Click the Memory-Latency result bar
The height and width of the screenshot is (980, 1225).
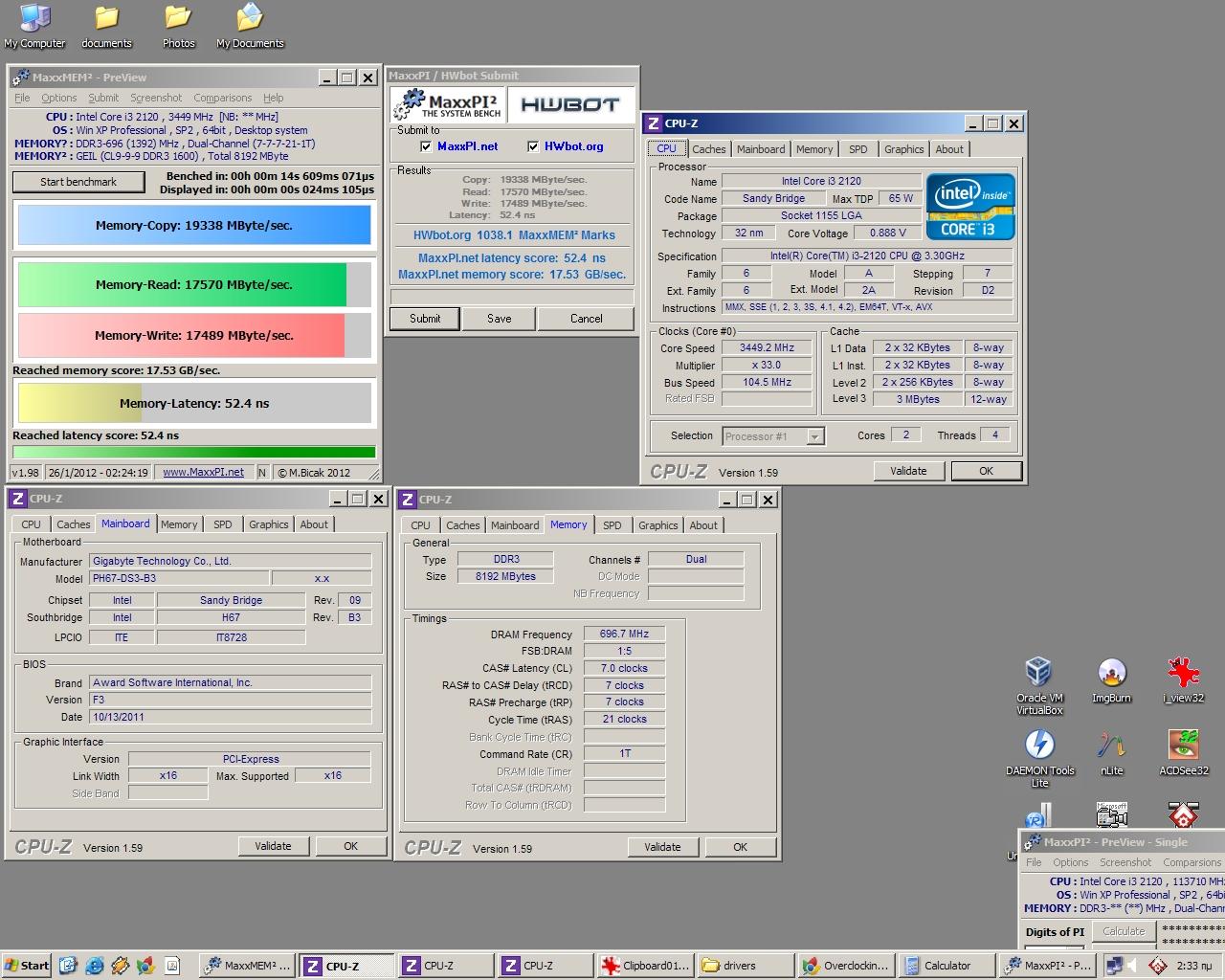click(194, 403)
